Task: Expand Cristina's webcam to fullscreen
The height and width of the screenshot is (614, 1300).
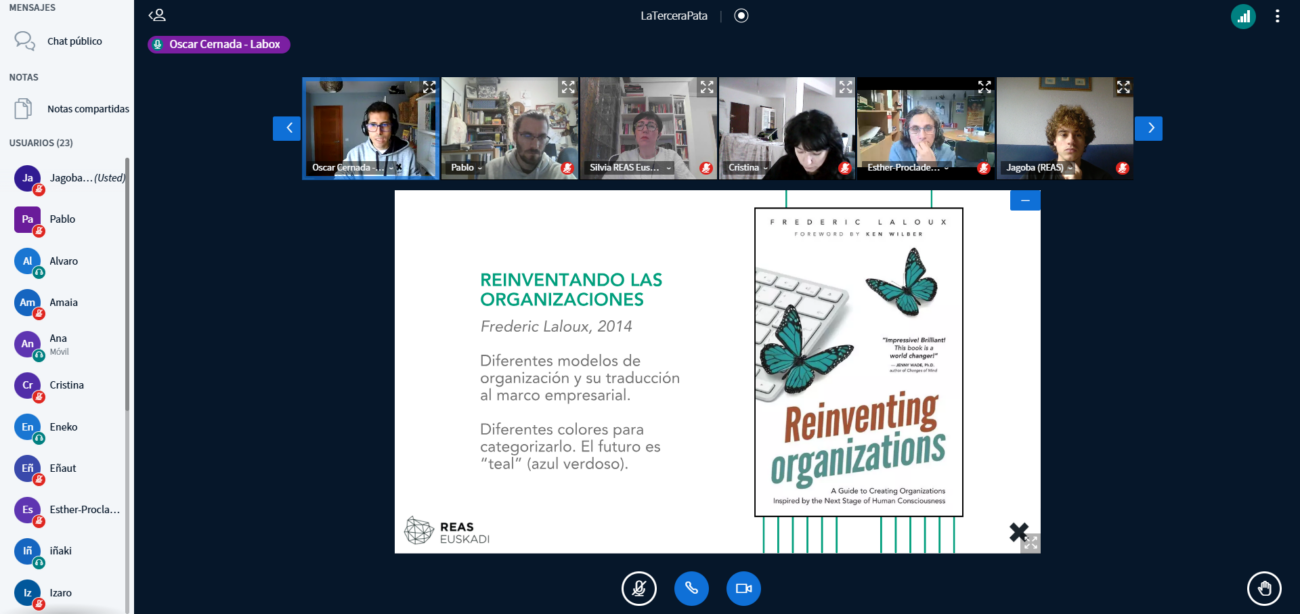Action: point(845,87)
